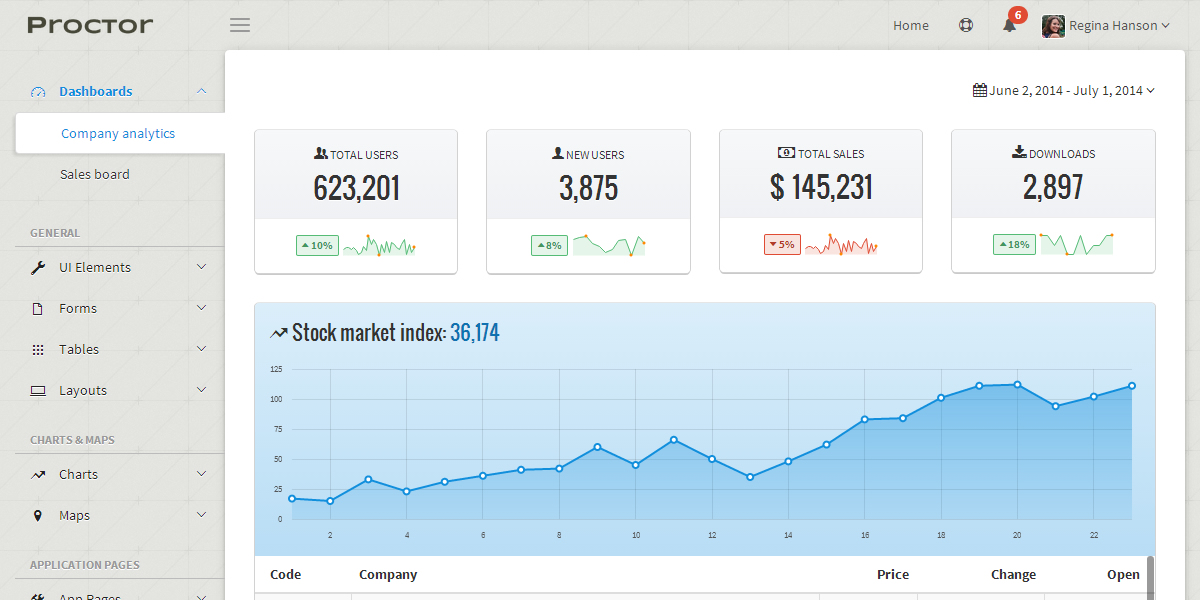
Task: Click the Total Sales money icon
Action: 786,153
